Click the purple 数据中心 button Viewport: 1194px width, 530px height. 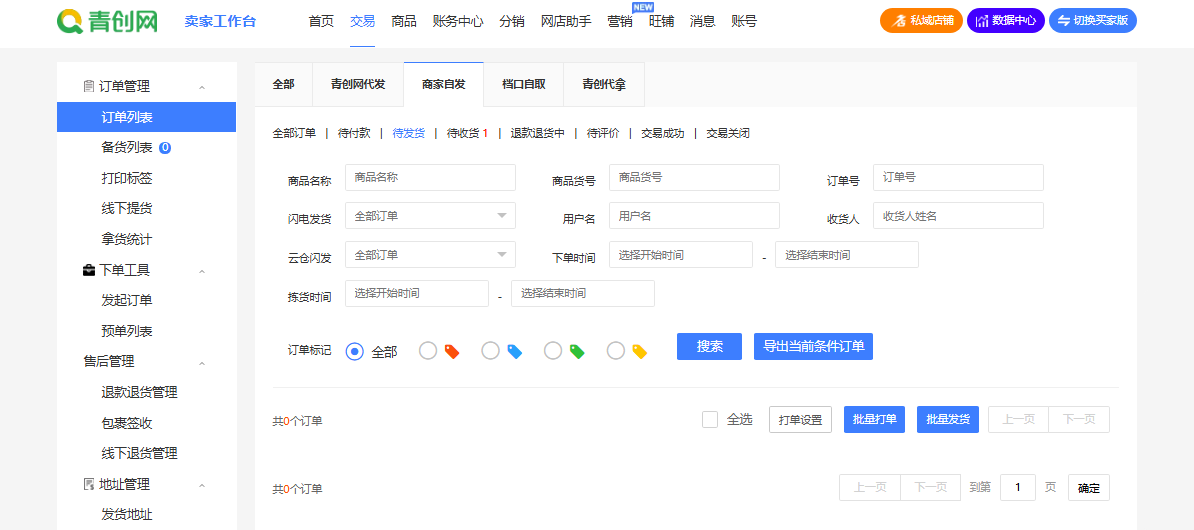1005,21
